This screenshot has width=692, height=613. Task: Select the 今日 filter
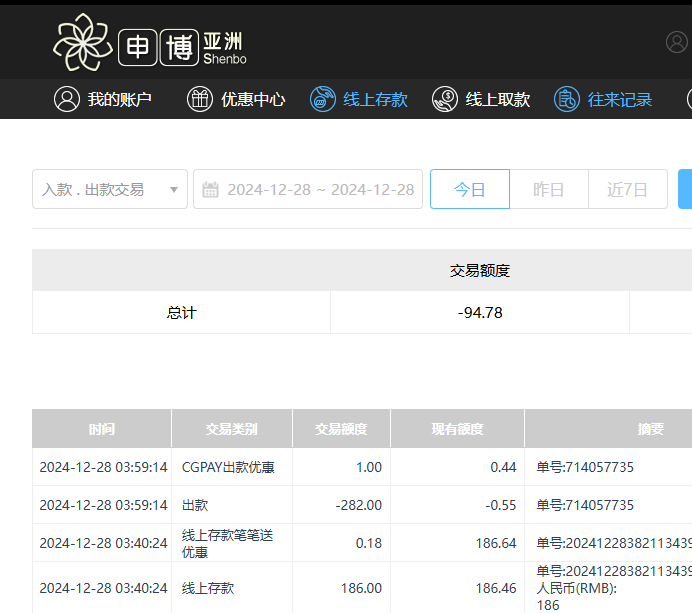pyautogui.click(x=470, y=189)
